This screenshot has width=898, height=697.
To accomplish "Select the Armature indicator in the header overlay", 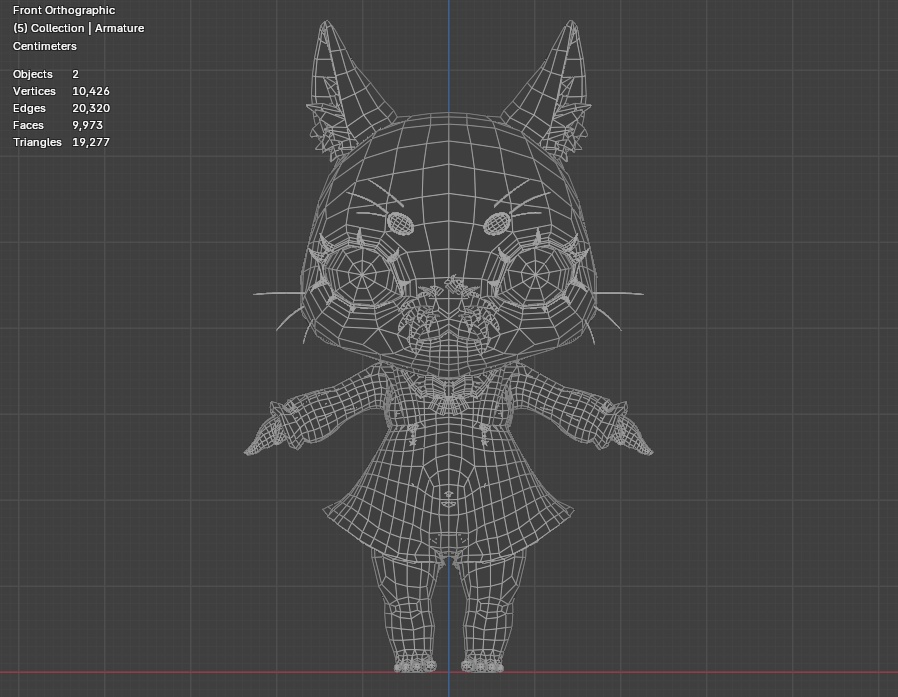I will (x=119, y=28).
